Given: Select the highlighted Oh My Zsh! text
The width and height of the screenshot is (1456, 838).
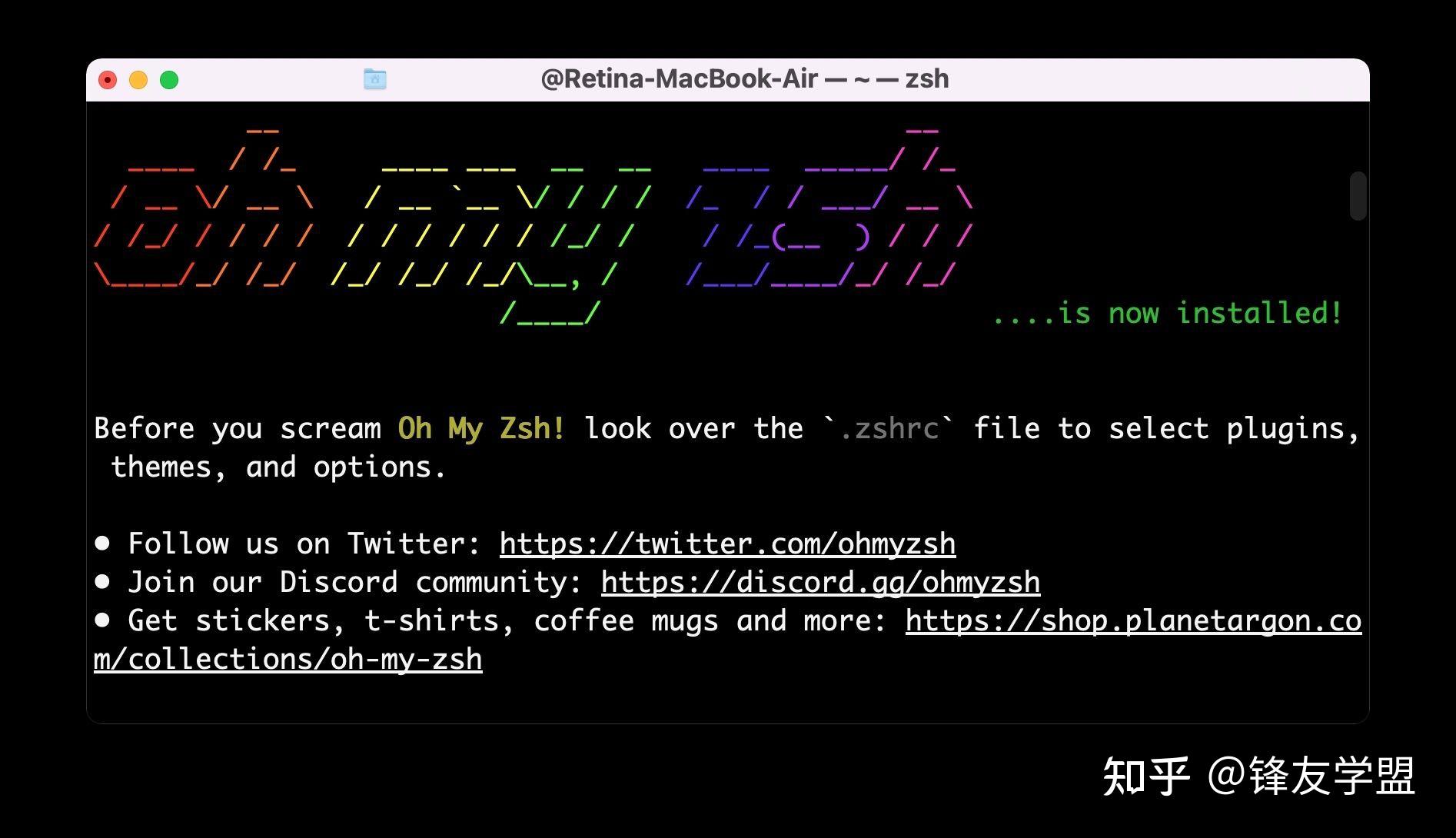Looking at the screenshot, I should point(480,428).
